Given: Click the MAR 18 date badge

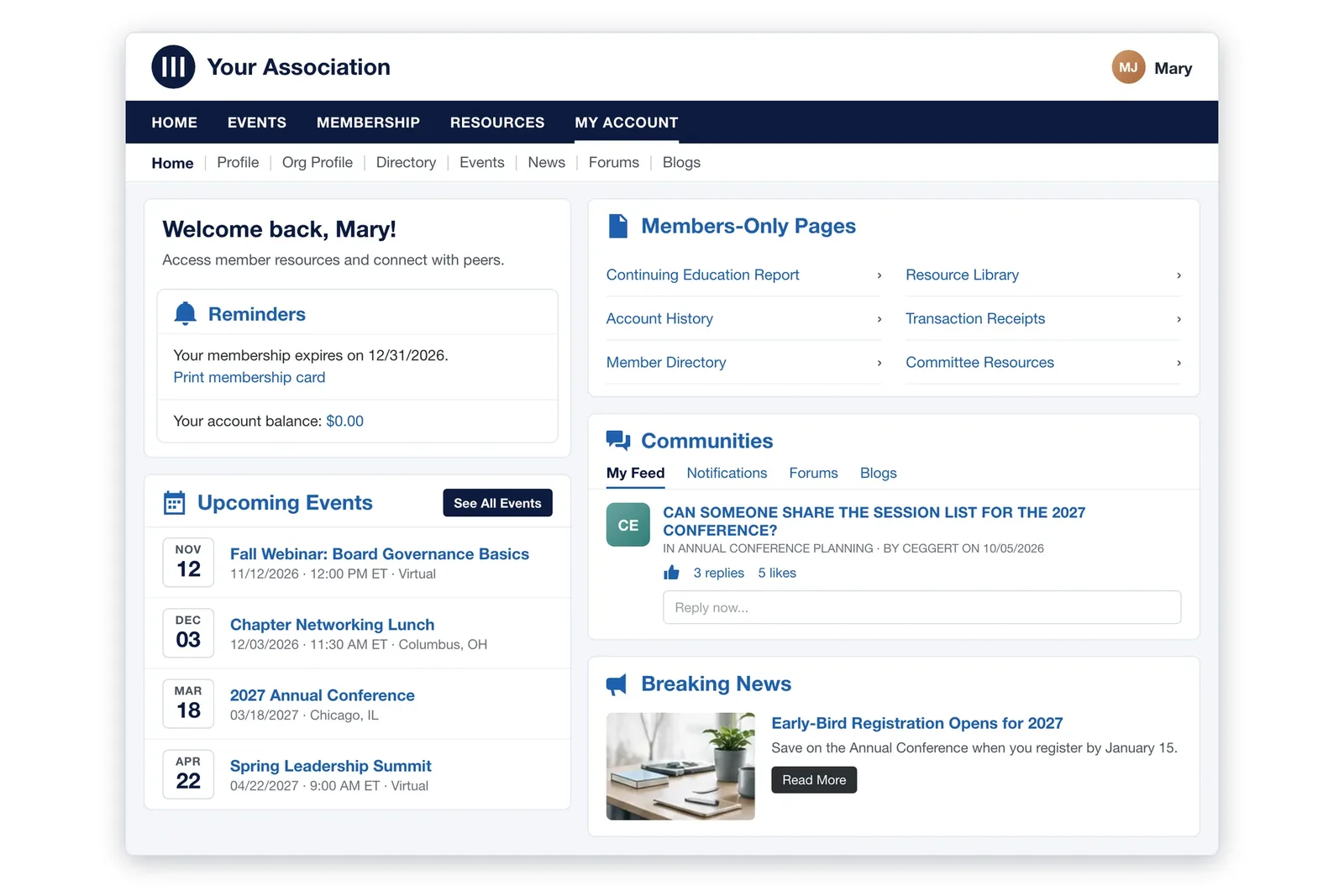Looking at the screenshot, I should pos(188,703).
